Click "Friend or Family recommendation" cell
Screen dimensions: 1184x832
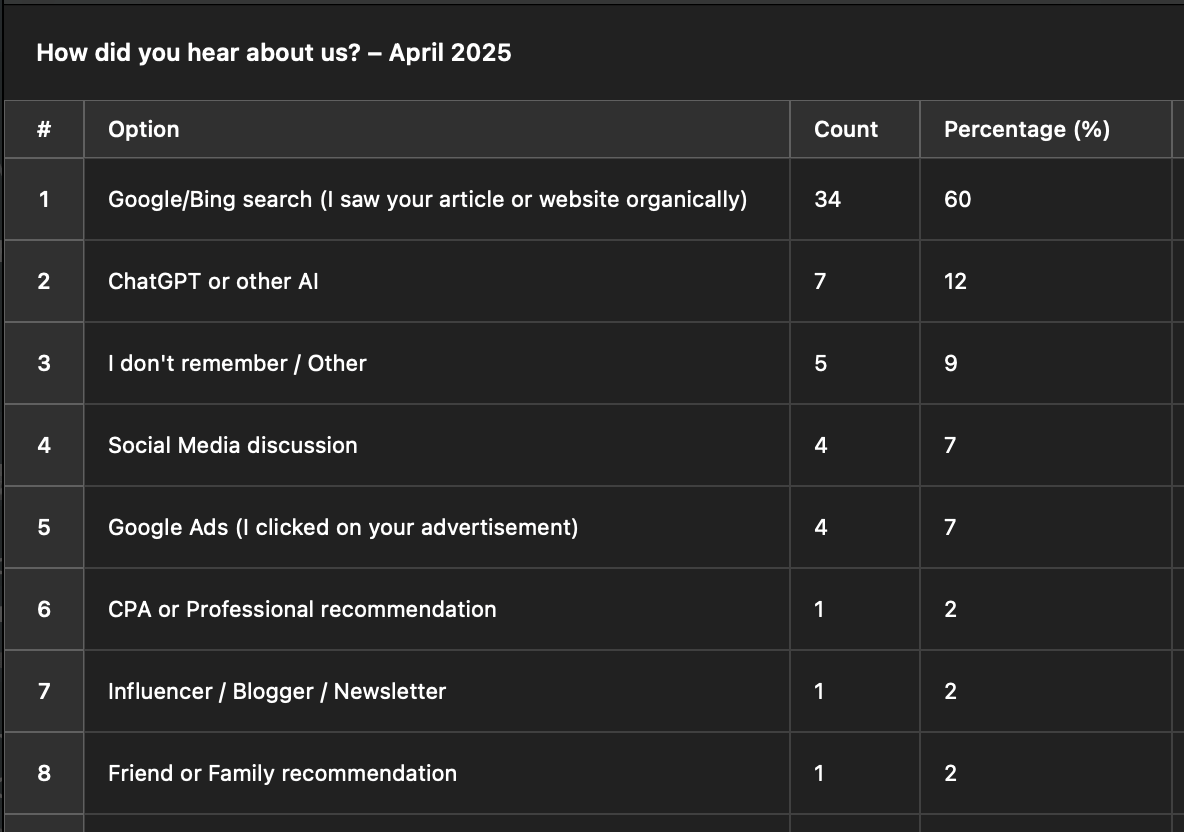(x=282, y=773)
